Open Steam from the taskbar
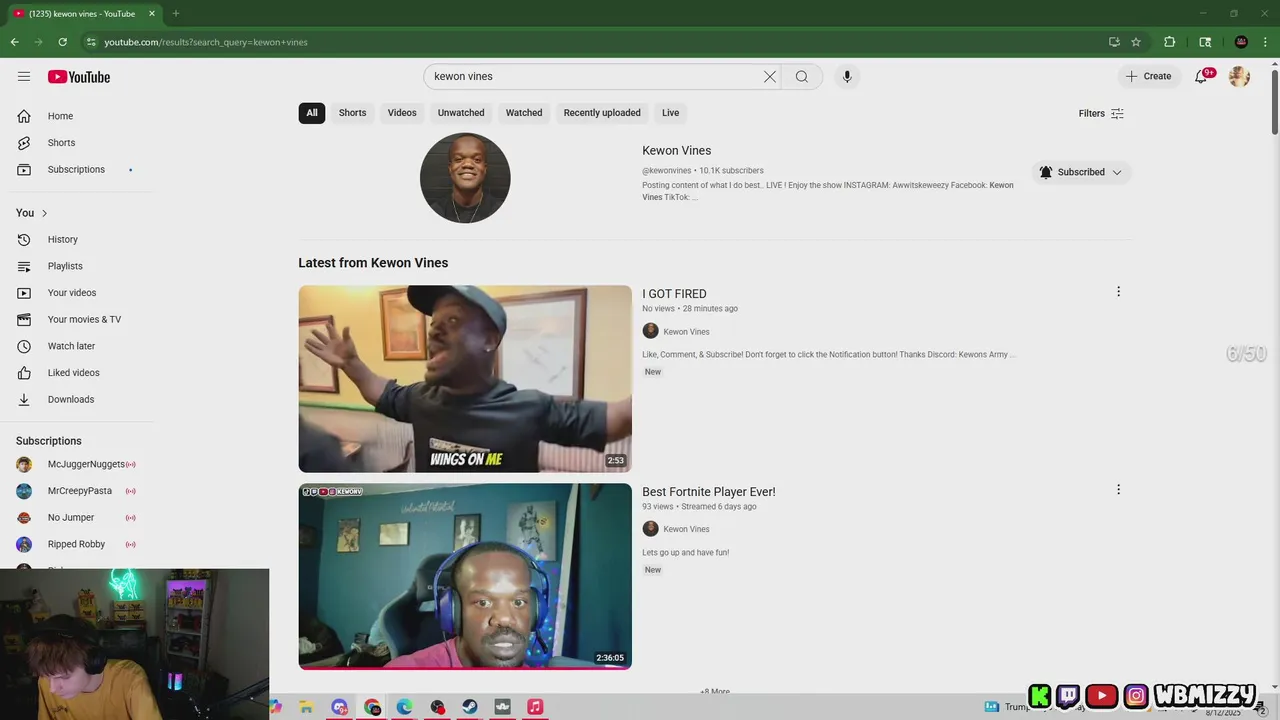This screenshot has width=1280, height=720. pyautogui.click(x=470, y=707)
